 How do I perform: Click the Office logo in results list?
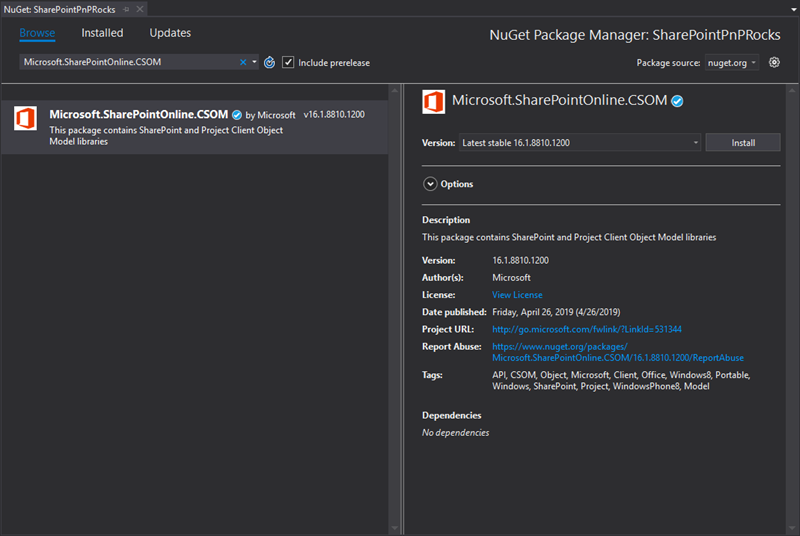(x=25, y=118)
